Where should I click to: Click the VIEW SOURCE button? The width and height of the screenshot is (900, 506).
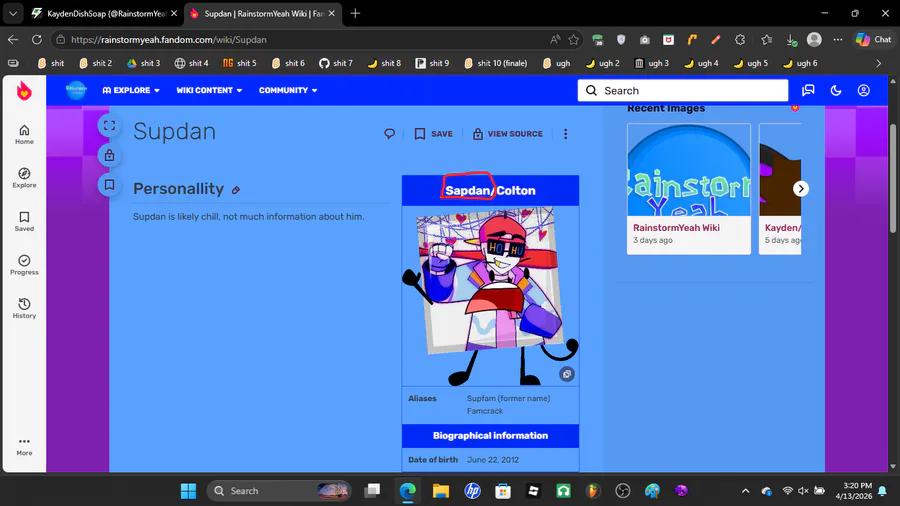click(x=507, y=134)
